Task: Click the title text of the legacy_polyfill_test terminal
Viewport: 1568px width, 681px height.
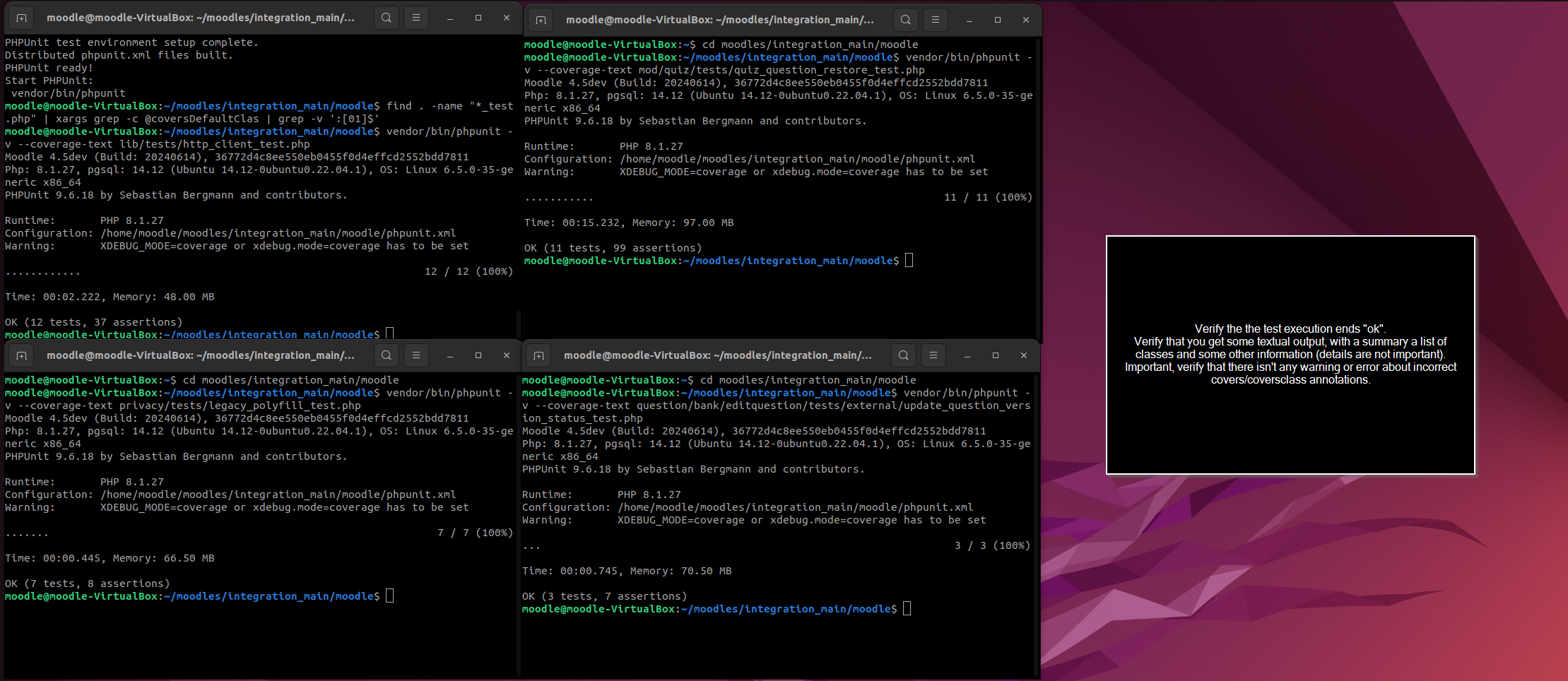Action: (201, 356)
